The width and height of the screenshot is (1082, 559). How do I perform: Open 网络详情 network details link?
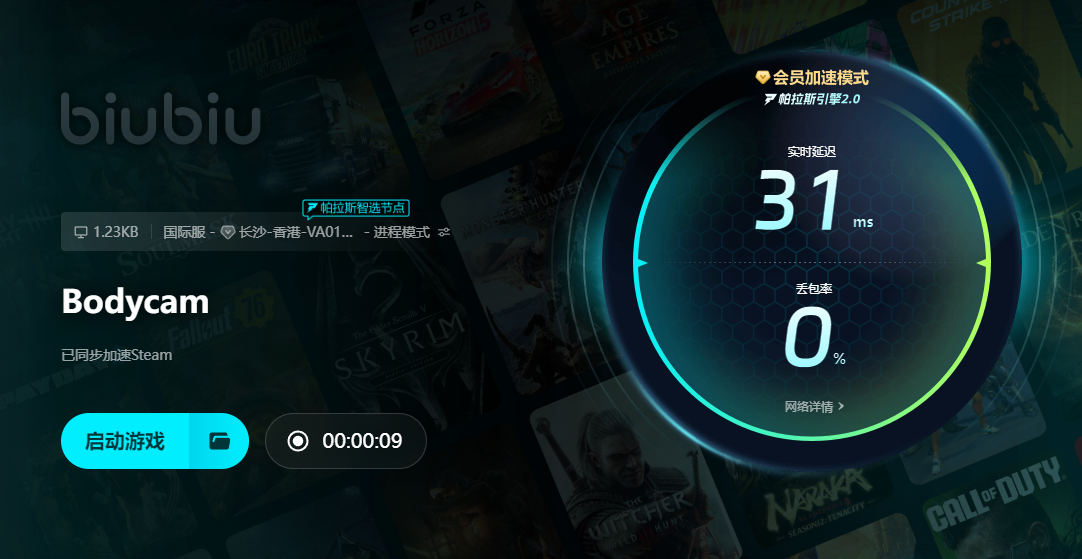[809, 406]
